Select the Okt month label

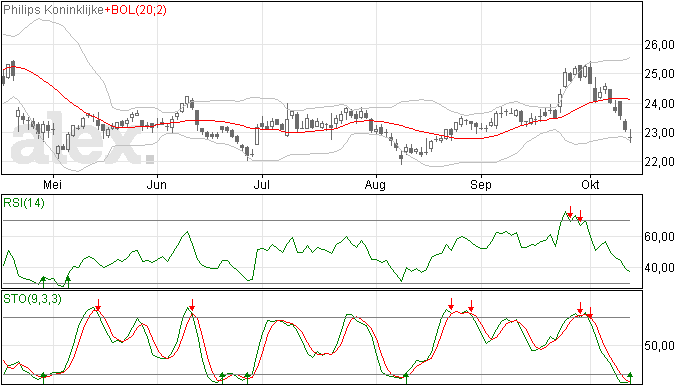pyautogui.click(x=590, y=184)
